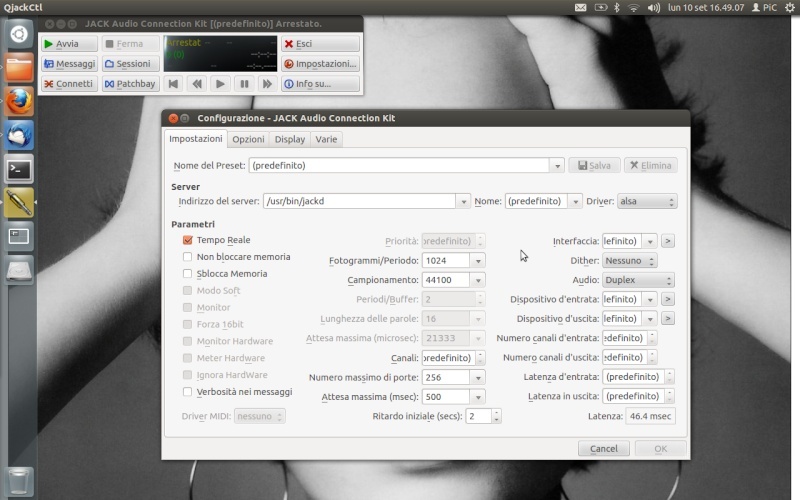The image size is (800, 500).
Task: Open Ubuntu Dash home launcher icon
Action: (x=19, y=34)
